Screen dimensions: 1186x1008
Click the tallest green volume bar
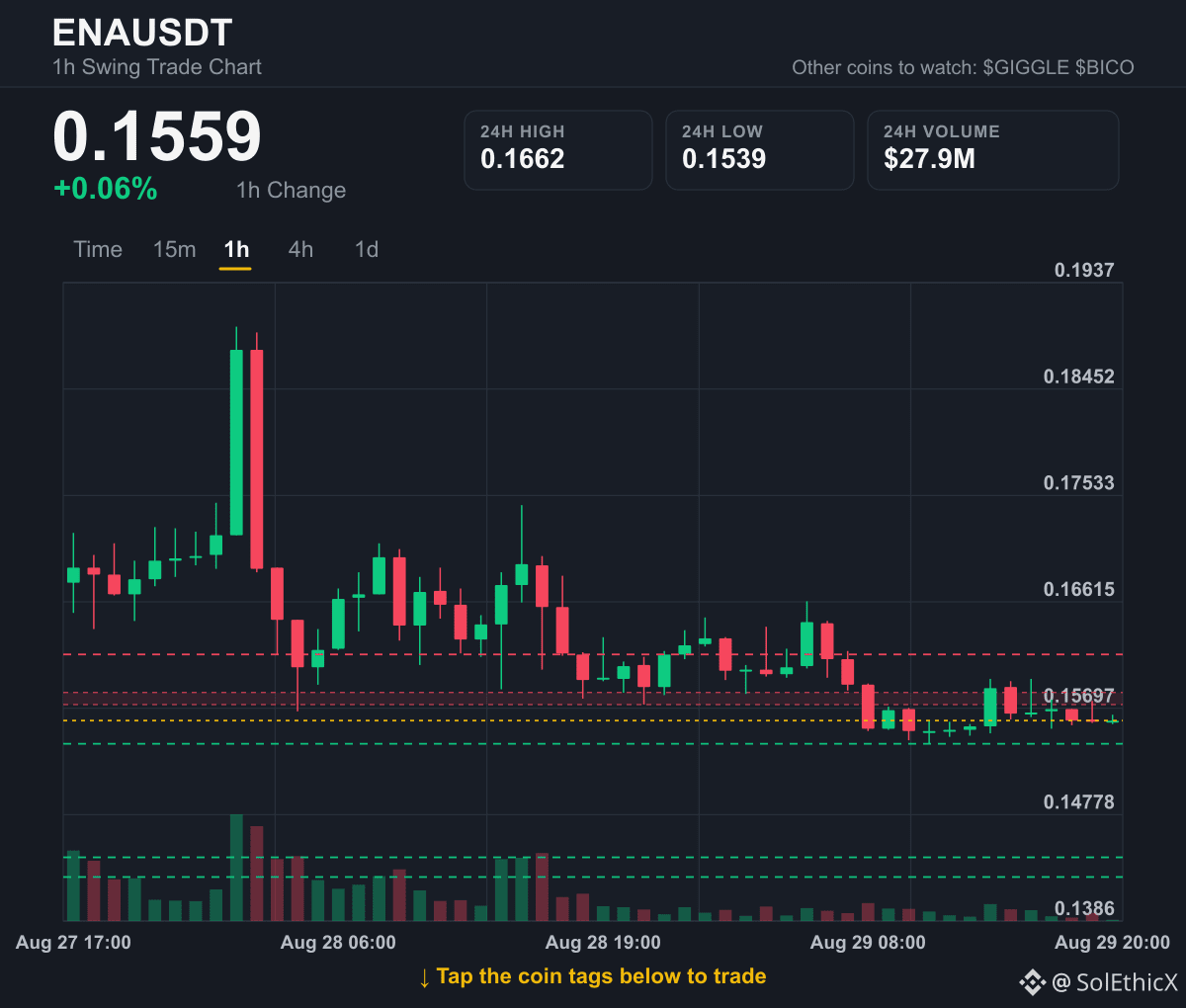[x=236, y=868]
